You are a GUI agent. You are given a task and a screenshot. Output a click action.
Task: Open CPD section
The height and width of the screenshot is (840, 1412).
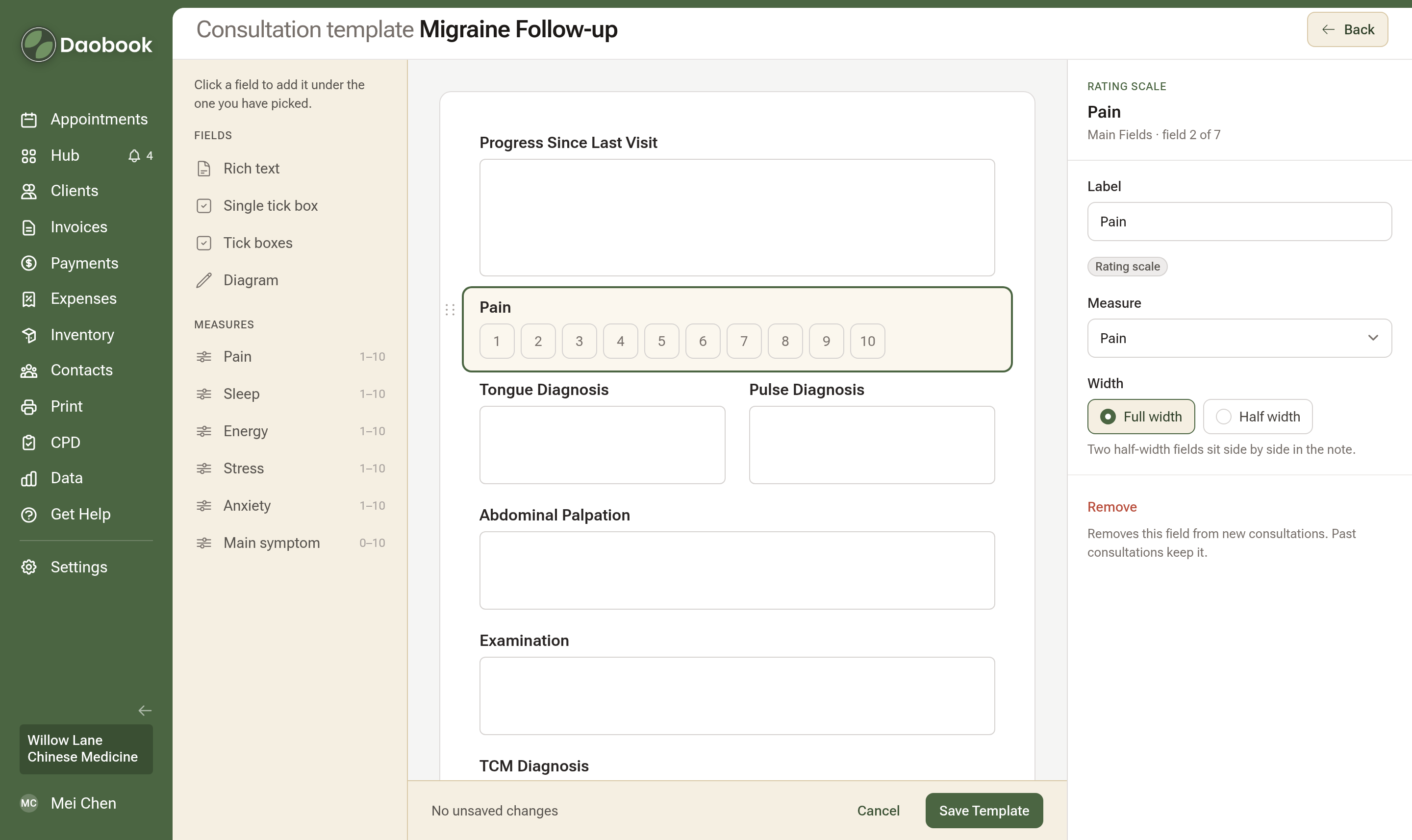tap(86, 442)
